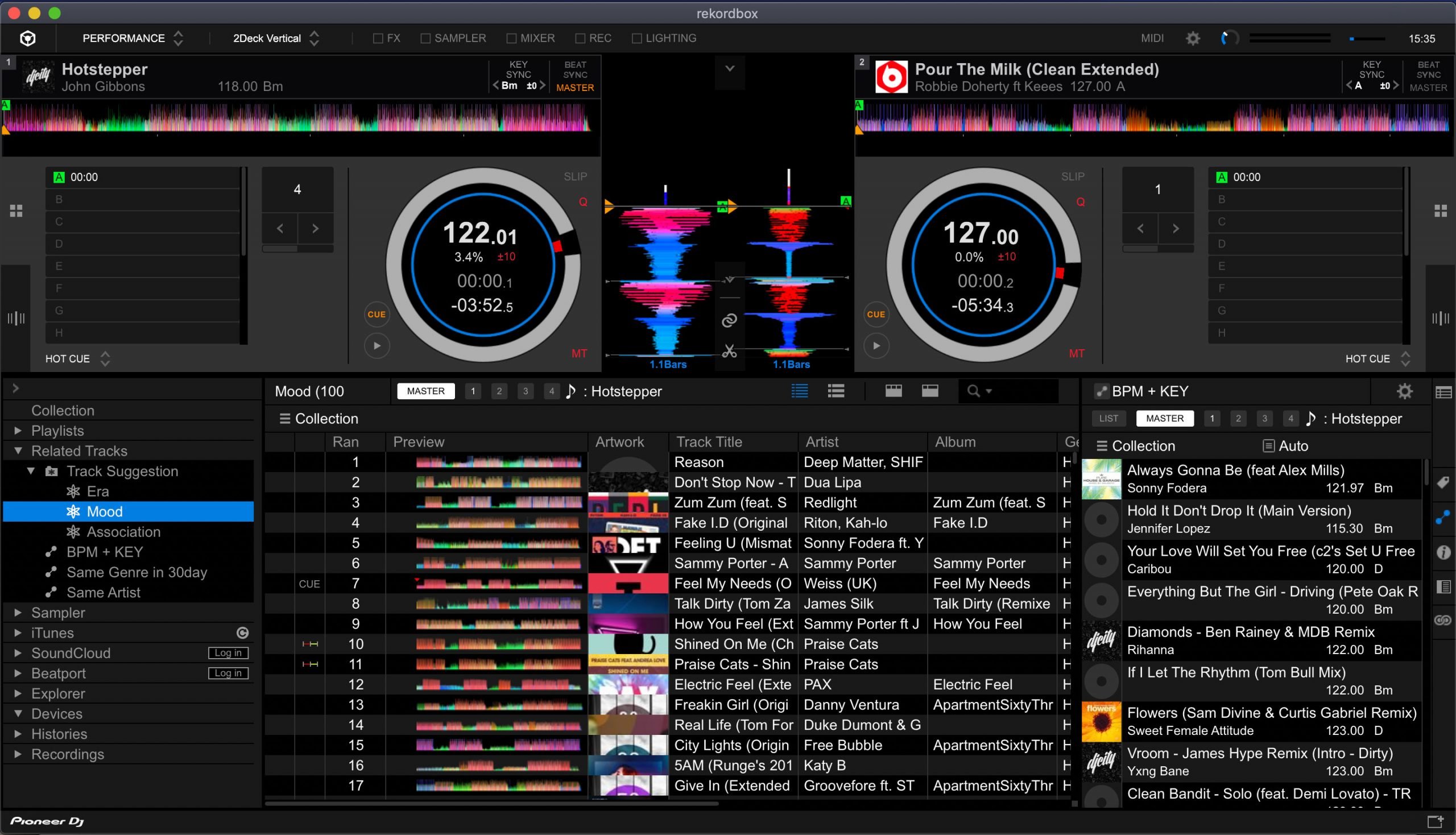Toggle quantize Q on deck 2

[1081, 202]
